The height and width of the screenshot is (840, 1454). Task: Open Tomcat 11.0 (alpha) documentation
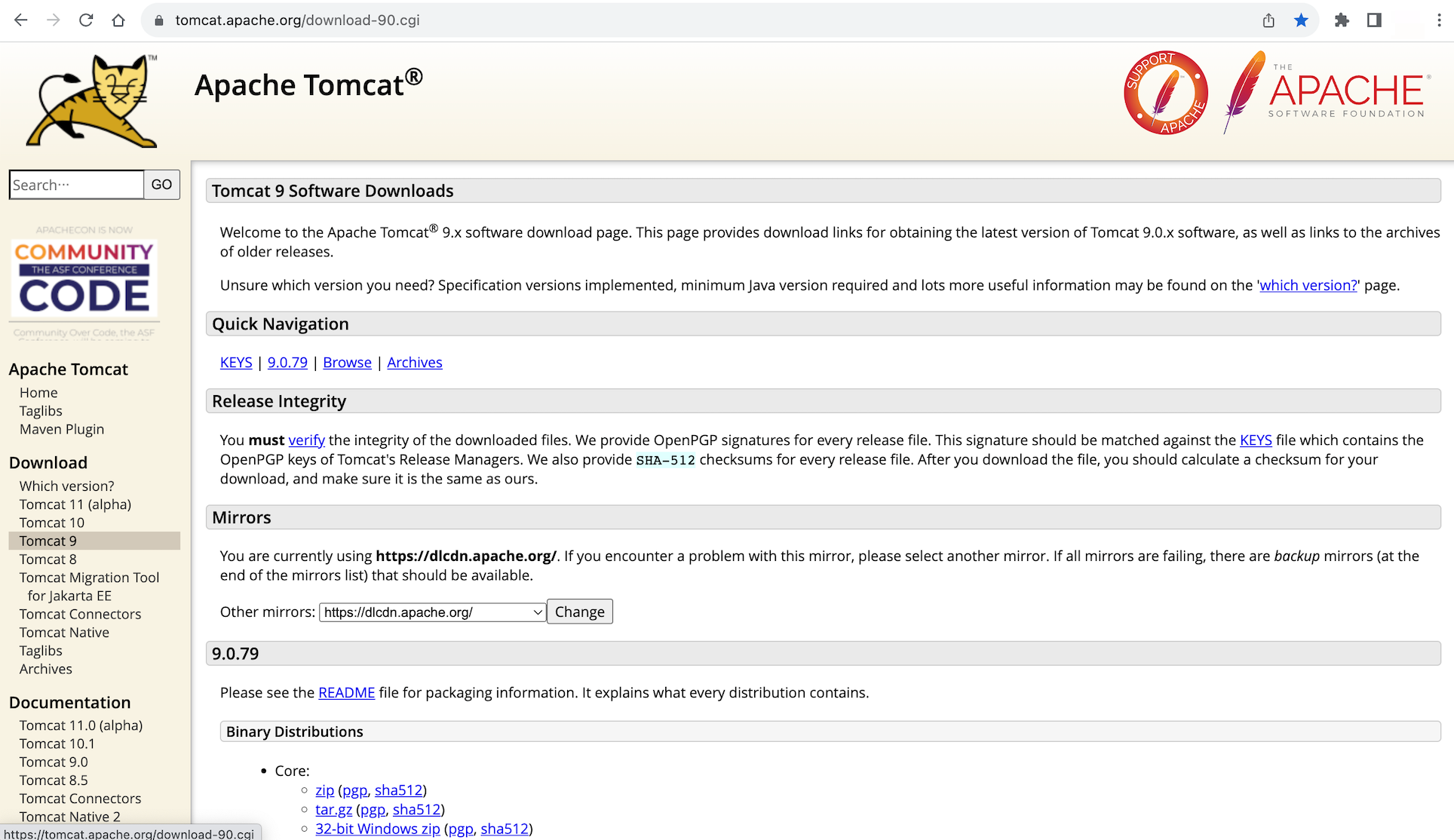pyautogui.click(x=81, y=725)
